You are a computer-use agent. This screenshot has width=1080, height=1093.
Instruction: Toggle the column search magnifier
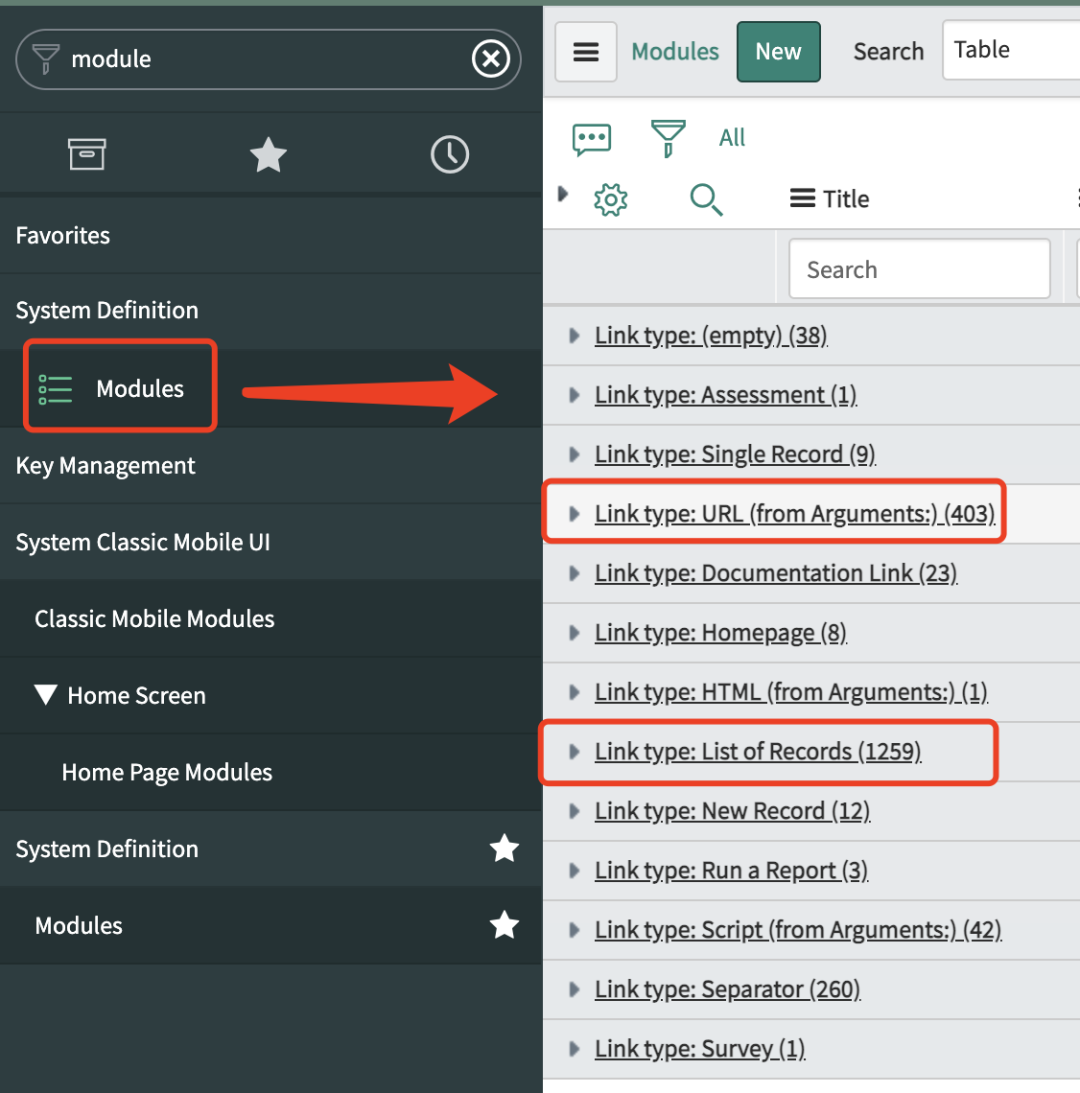(x=706, y=200)
